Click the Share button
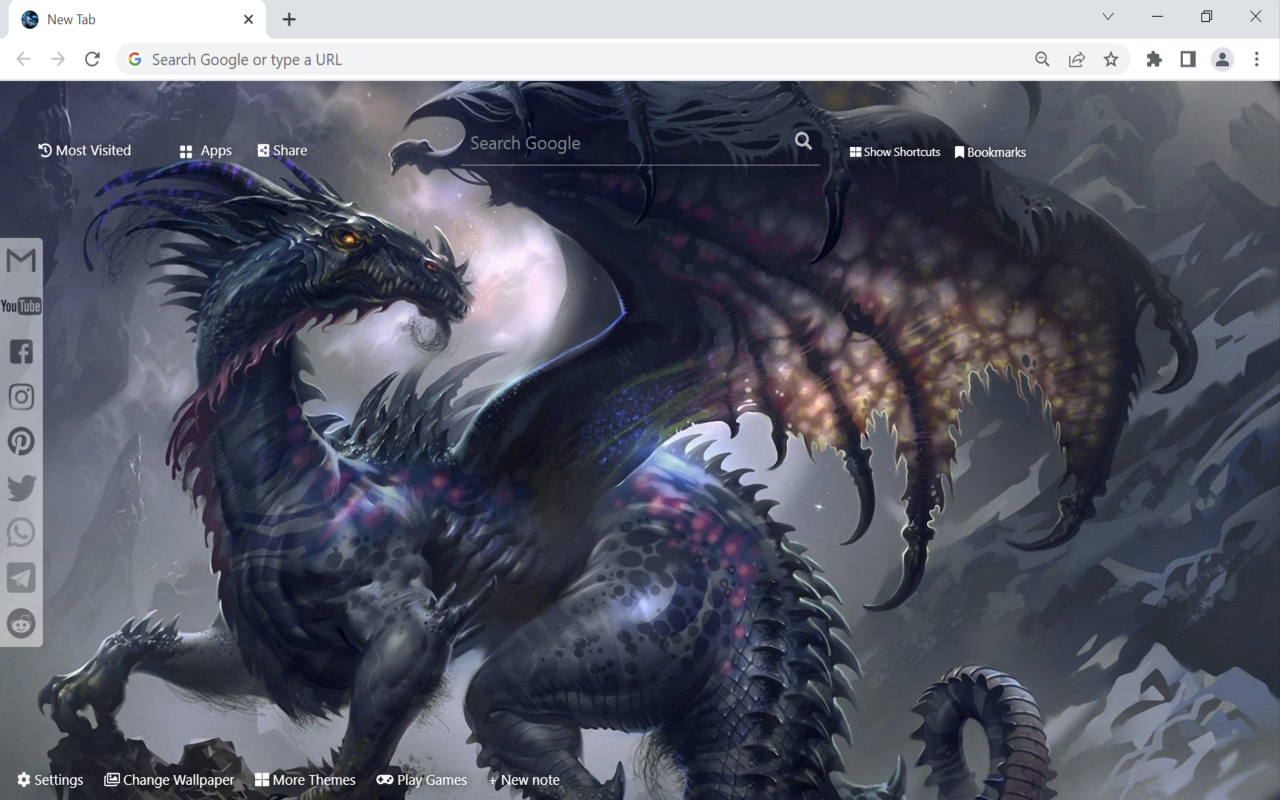 click(x=282, y=150)
